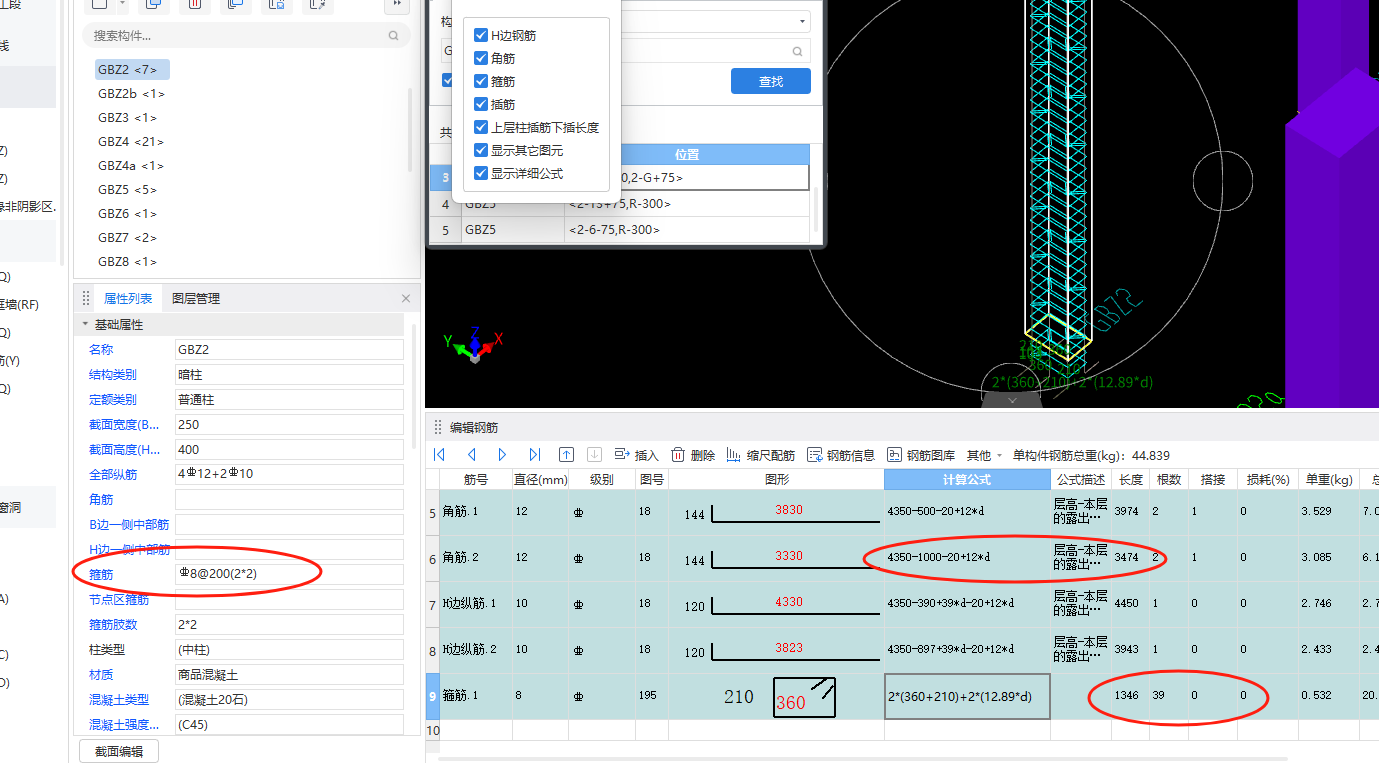Open 钢筋图库 library
The height and width of the screenshot is (763, 1379).
(921, 455)
